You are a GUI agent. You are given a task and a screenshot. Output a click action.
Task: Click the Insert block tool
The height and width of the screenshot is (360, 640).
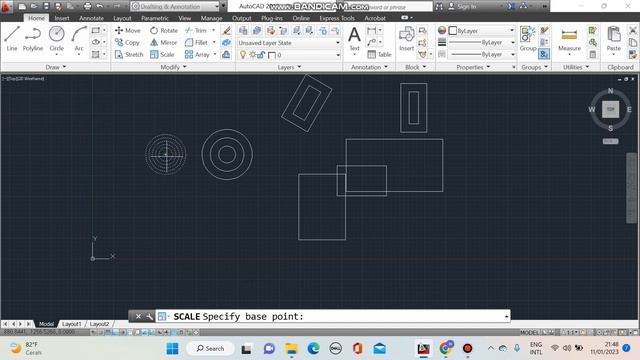tap(406, 39)
